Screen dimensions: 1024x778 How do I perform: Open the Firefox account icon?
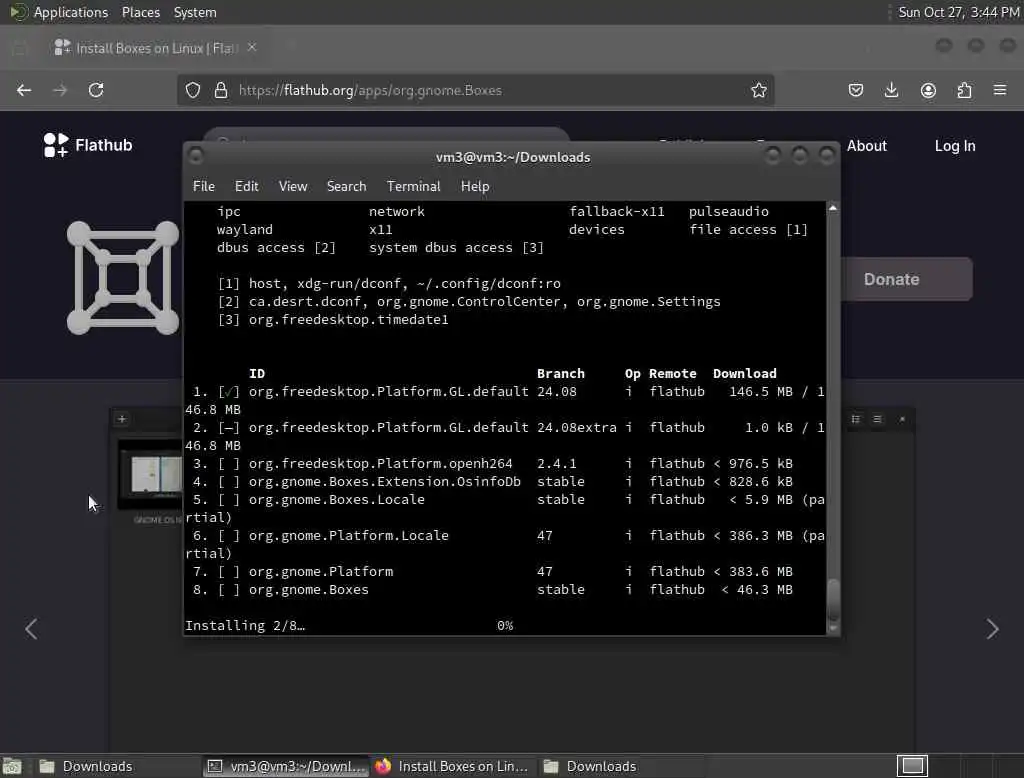[928, 90]
